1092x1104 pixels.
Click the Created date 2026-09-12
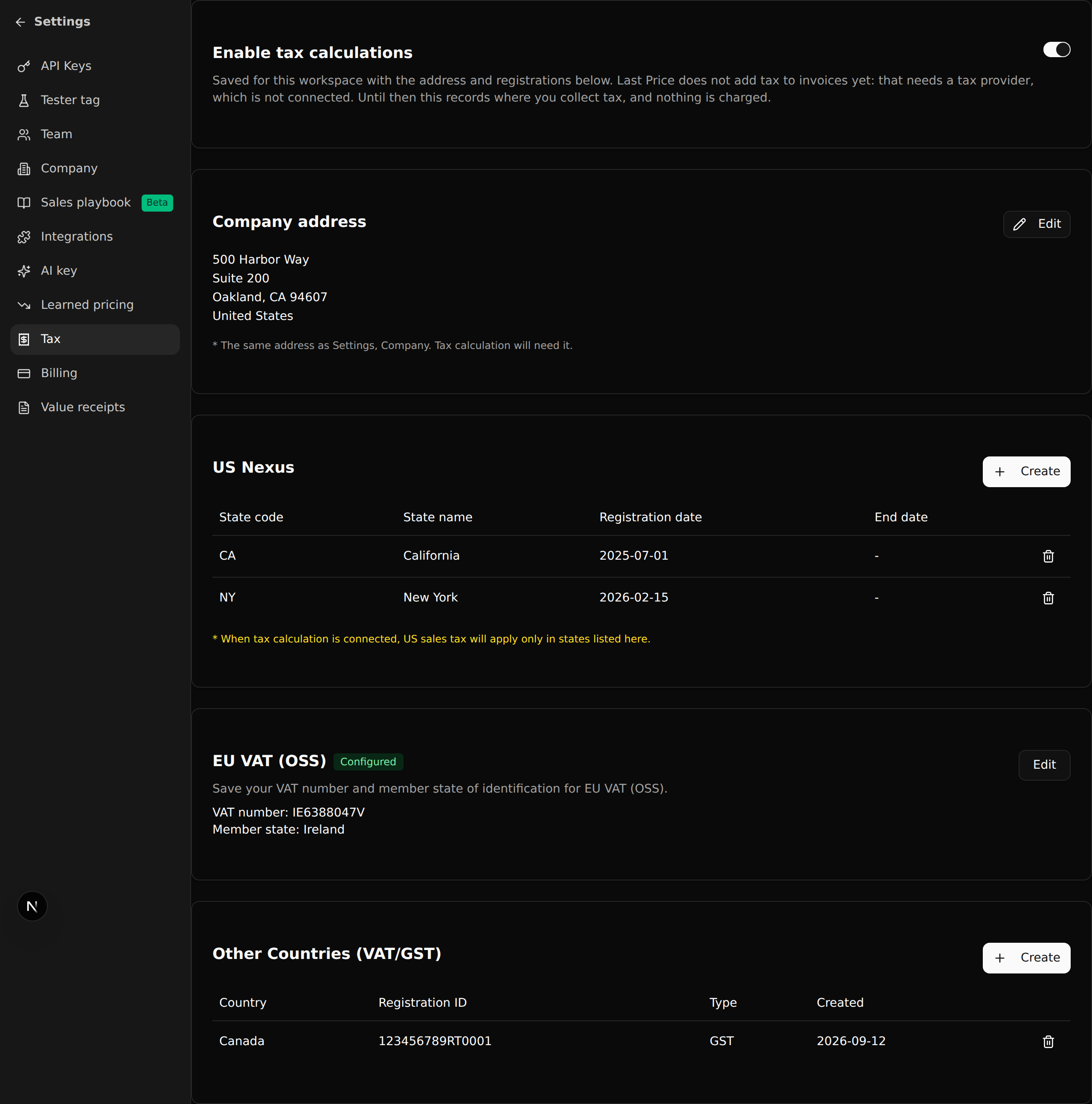[851, 1040]
